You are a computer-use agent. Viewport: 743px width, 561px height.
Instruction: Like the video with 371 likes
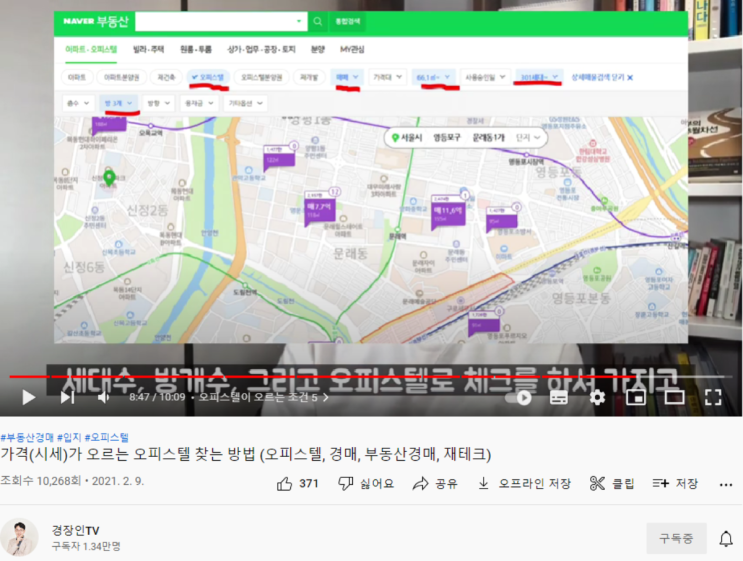click(298, 484)
